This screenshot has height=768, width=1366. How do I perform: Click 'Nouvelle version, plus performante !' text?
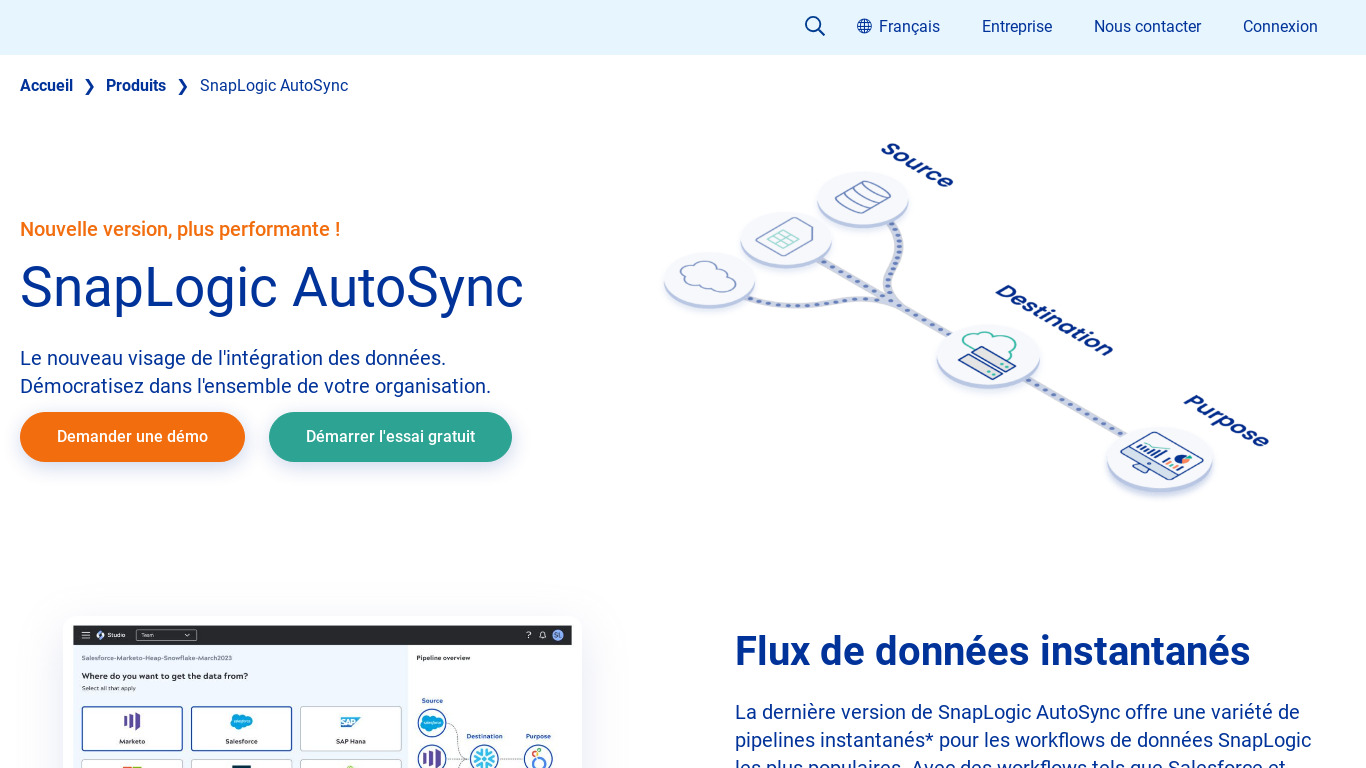[x=180, y=229]
